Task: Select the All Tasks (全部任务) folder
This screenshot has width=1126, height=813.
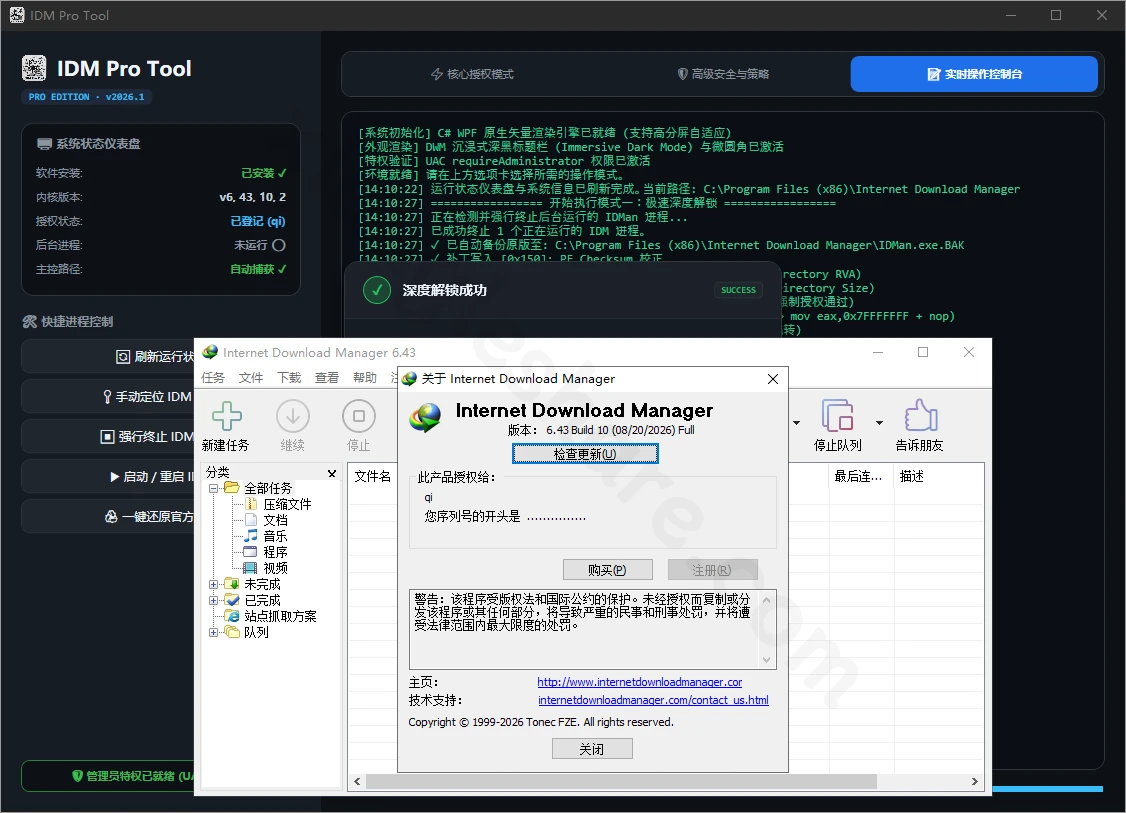Action: [268, 488]
